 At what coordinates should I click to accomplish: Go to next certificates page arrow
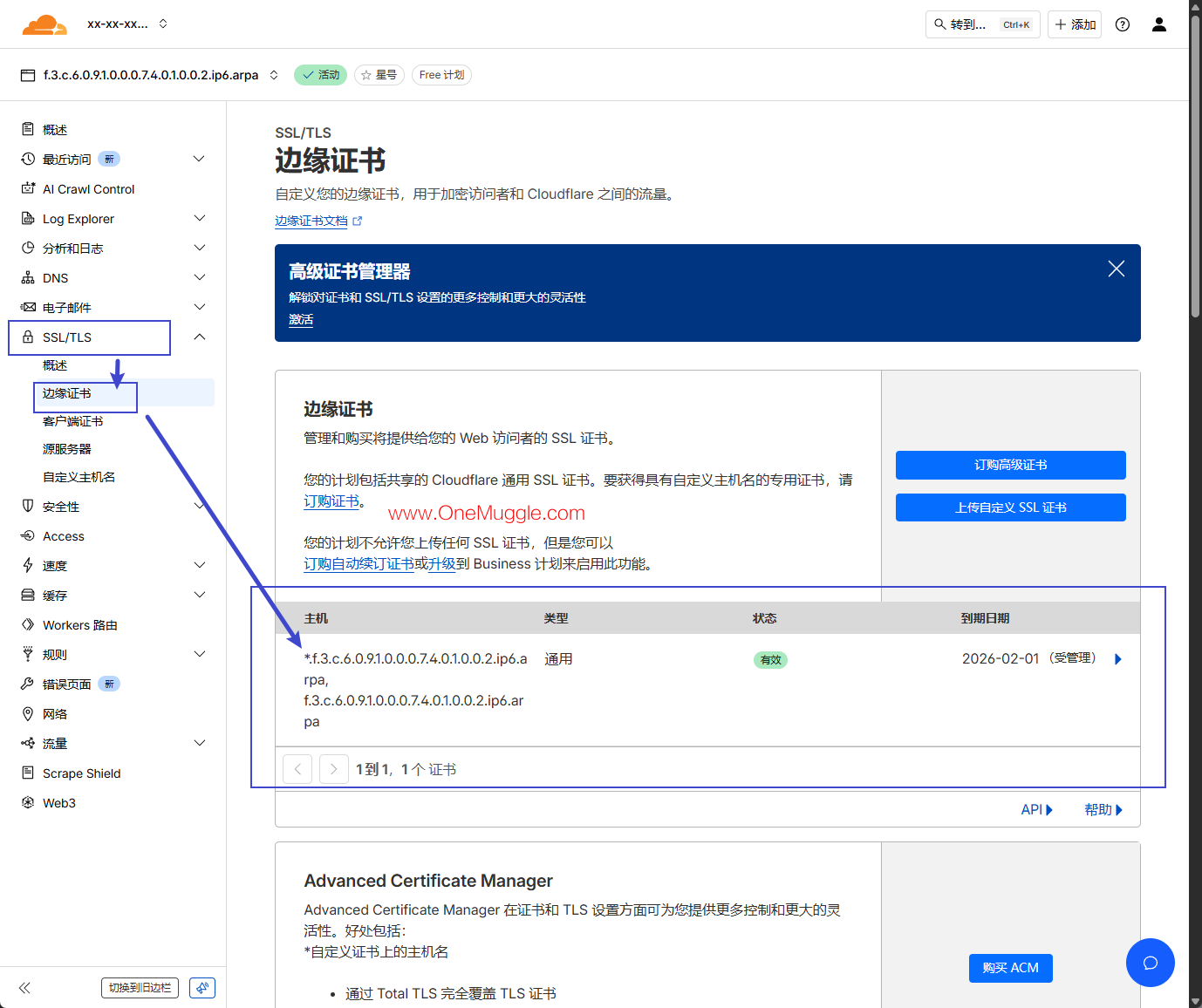tap(334, 769)
